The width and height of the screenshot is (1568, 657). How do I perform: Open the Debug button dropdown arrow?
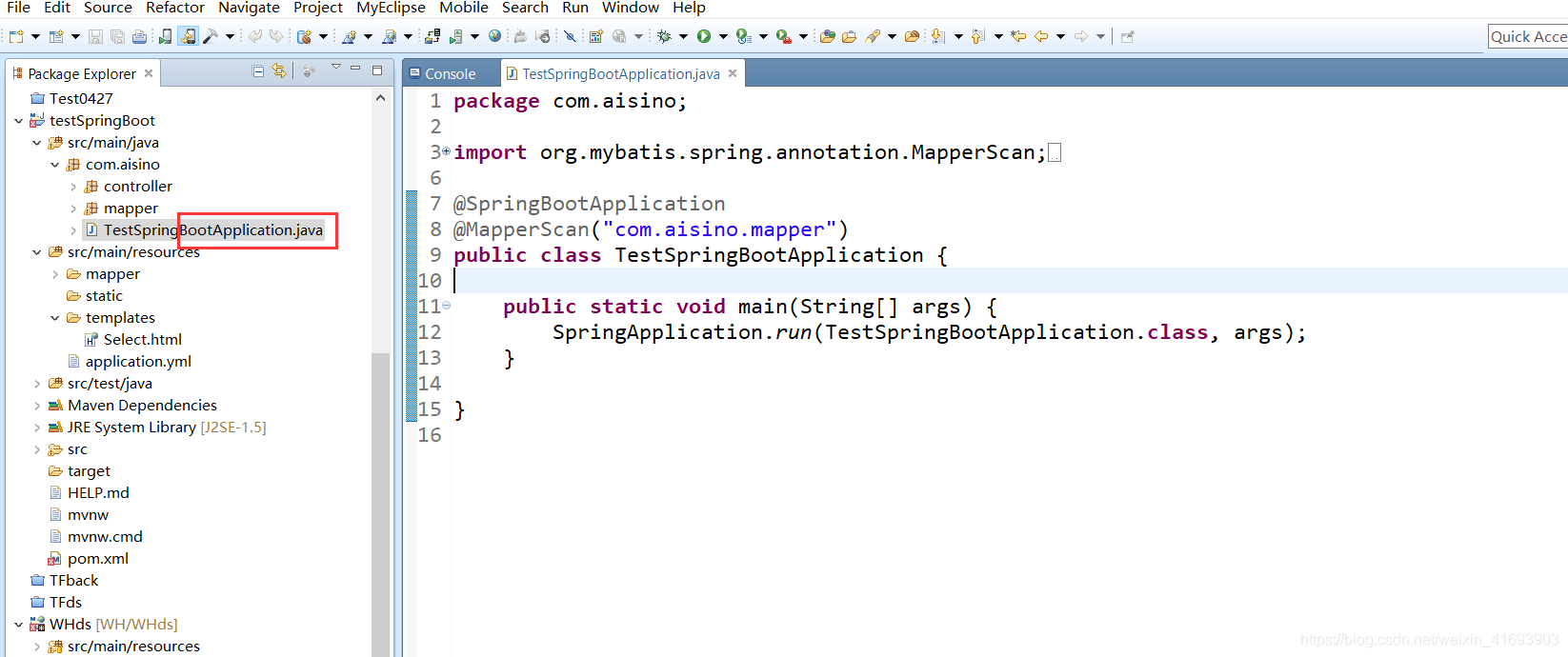pyautogui.click(x=683, y=36)
